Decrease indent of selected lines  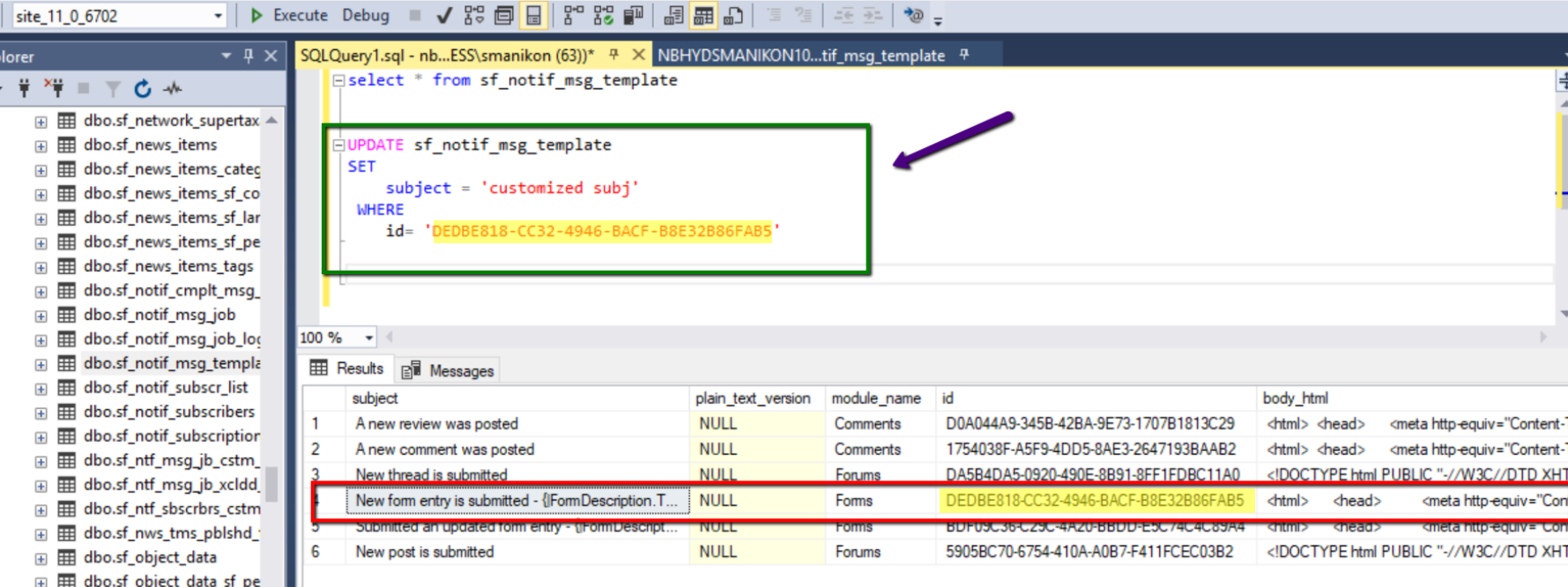(843, 15)
